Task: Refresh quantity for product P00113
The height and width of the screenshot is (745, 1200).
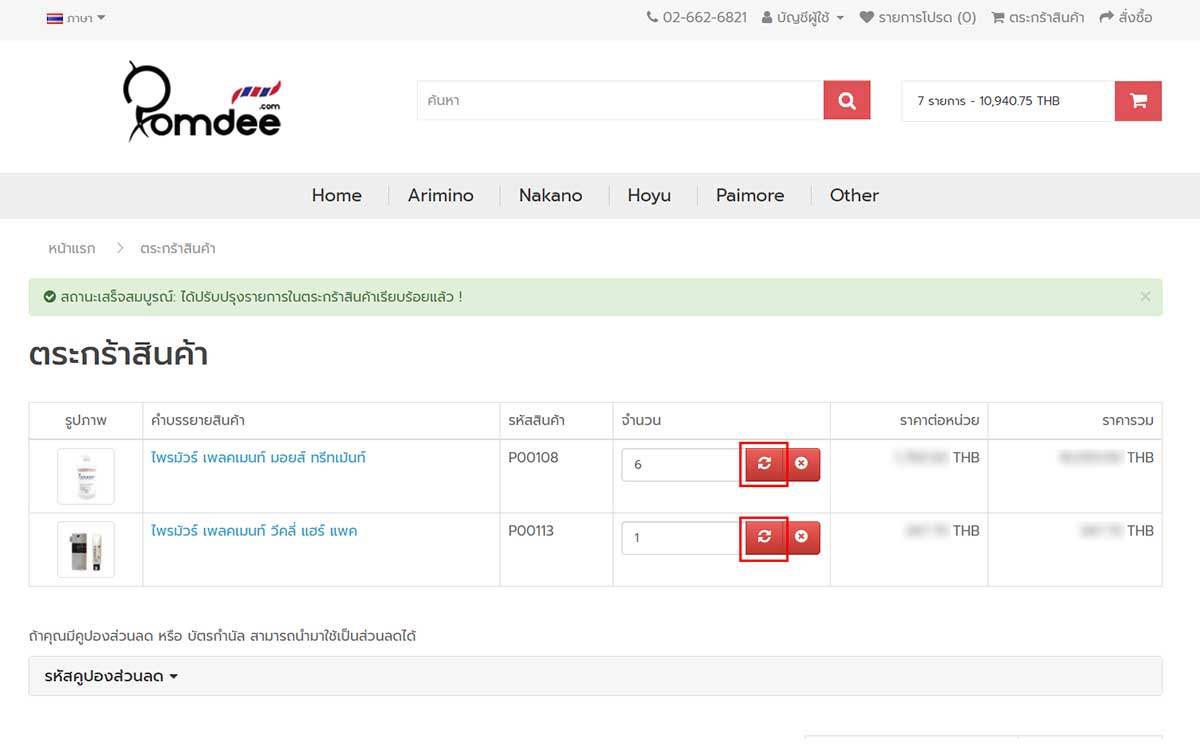Action: 764,537
